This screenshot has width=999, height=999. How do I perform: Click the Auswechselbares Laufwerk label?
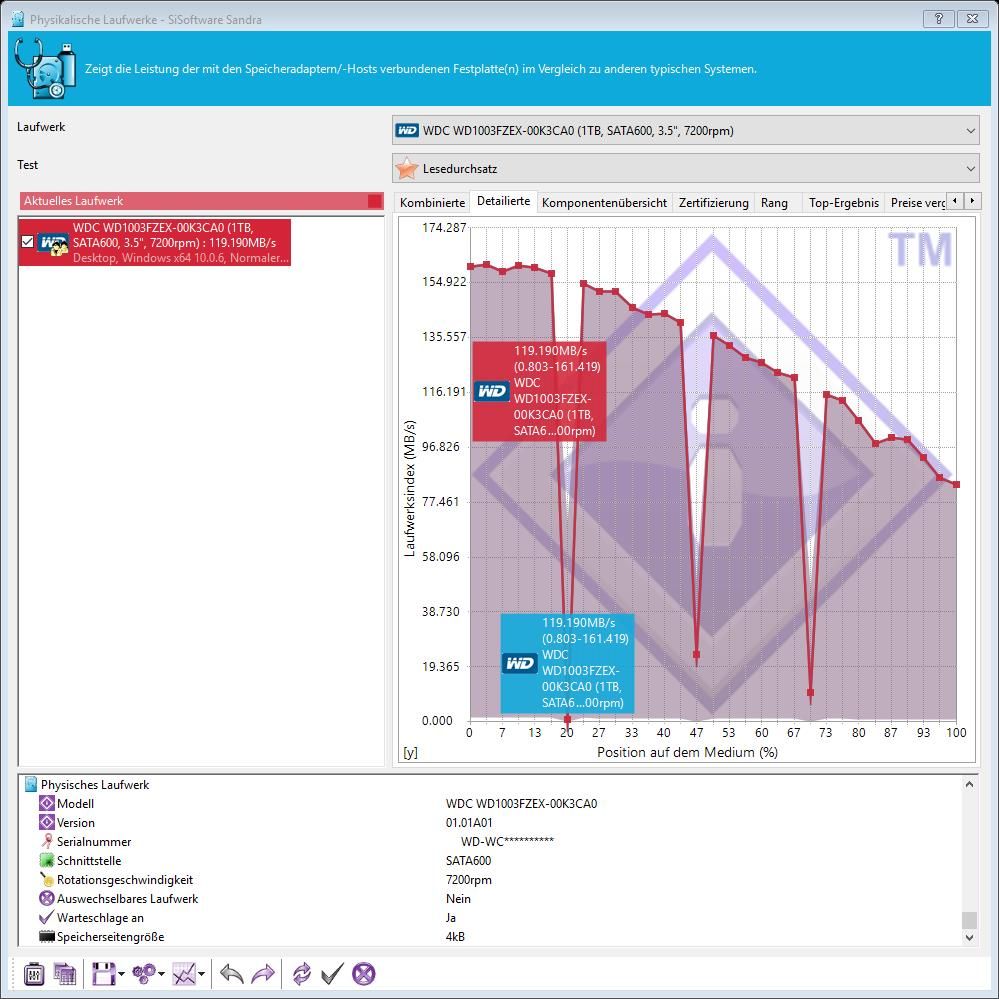point(127,898)
